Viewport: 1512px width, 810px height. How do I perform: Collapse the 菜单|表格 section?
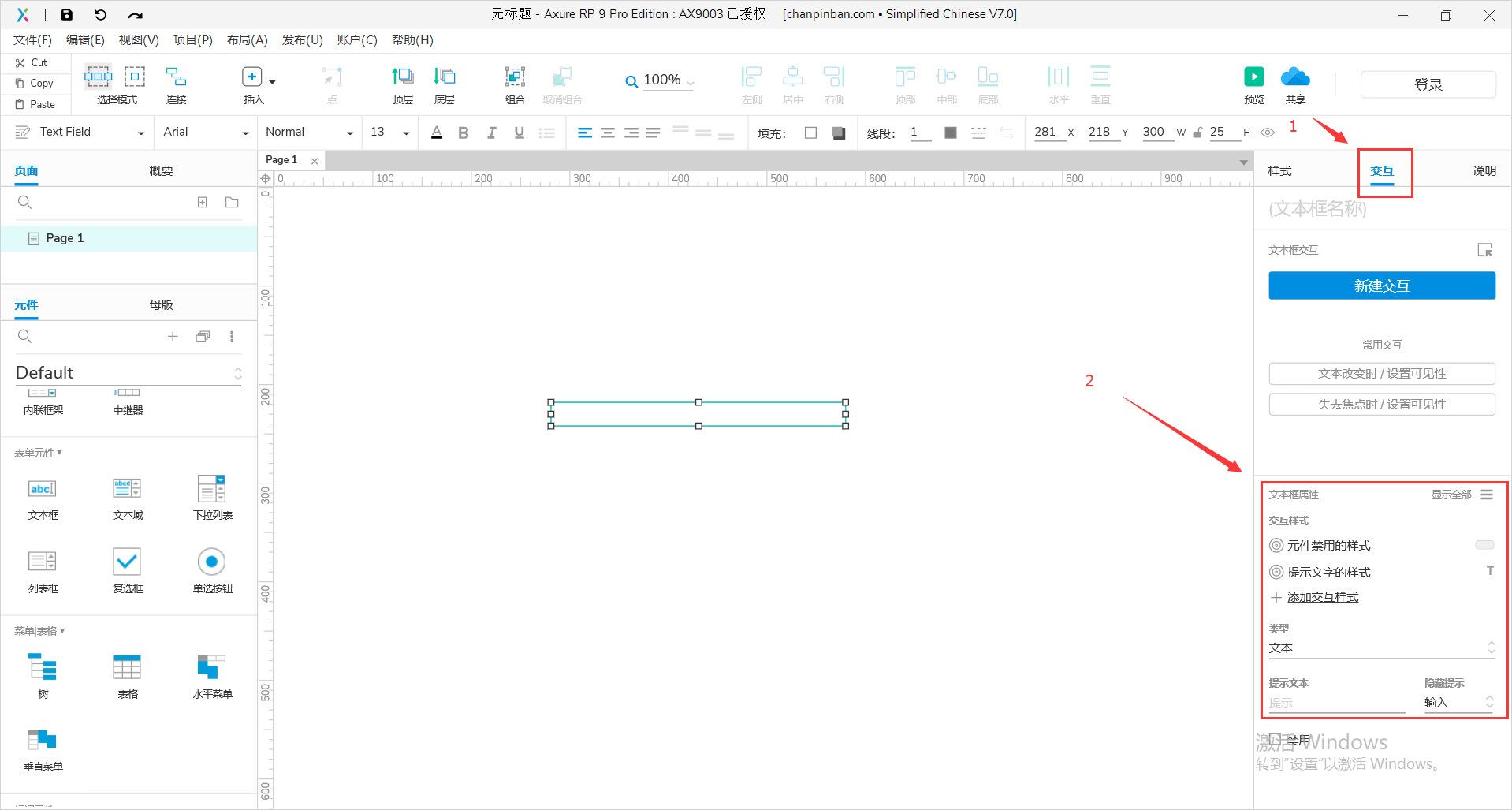(39, 631)
